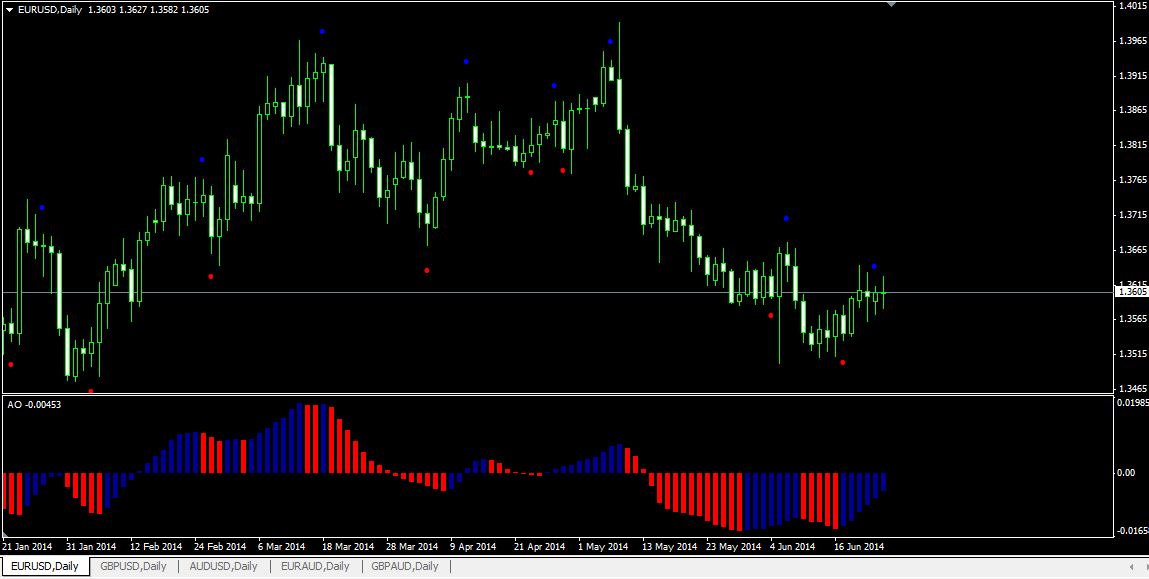Click the current price label 1.3605

click(1131, 292)
